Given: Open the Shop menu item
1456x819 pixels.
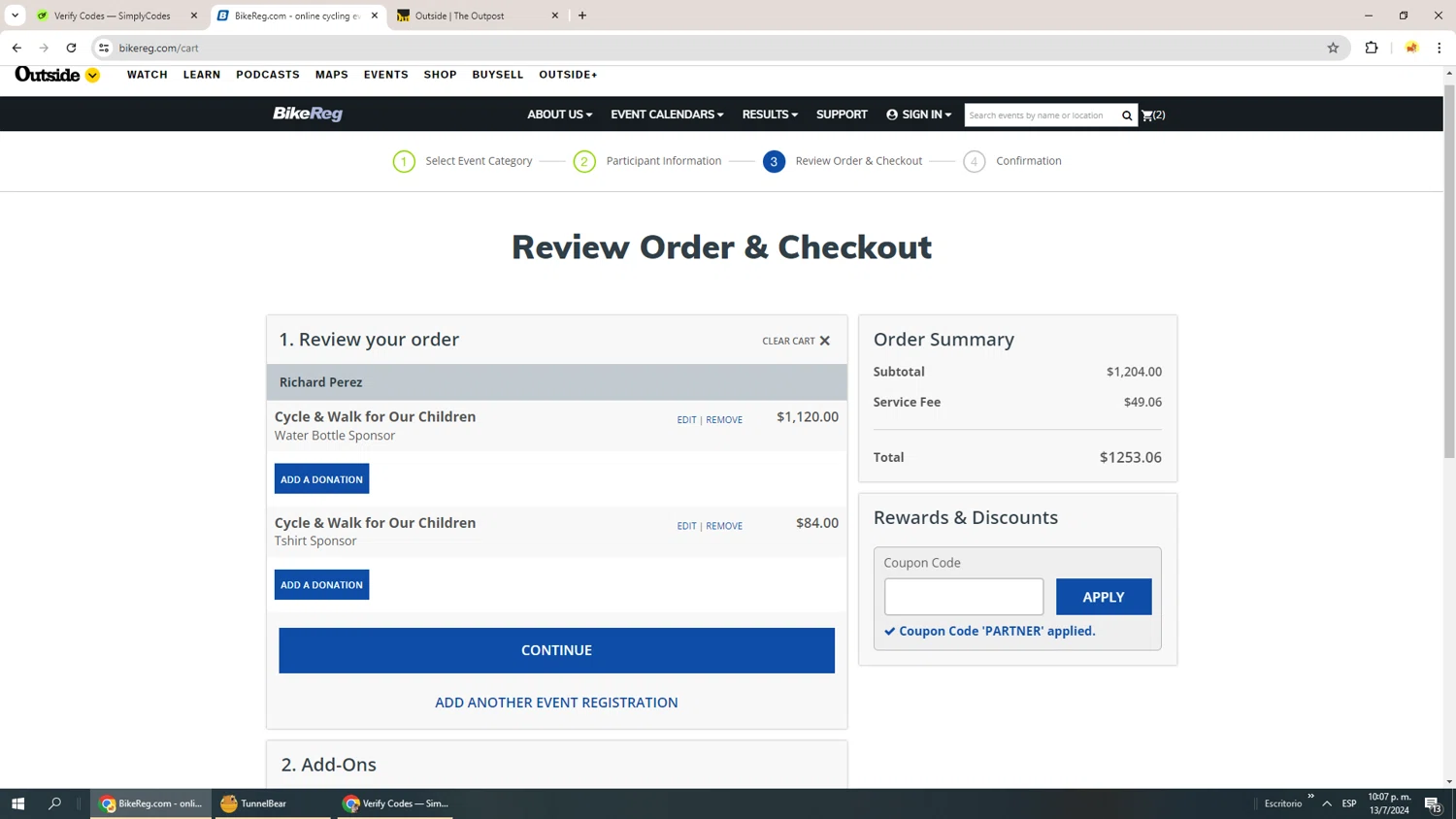Looking at the screenshot, I should pyautogui.click(x=440, y=75).
